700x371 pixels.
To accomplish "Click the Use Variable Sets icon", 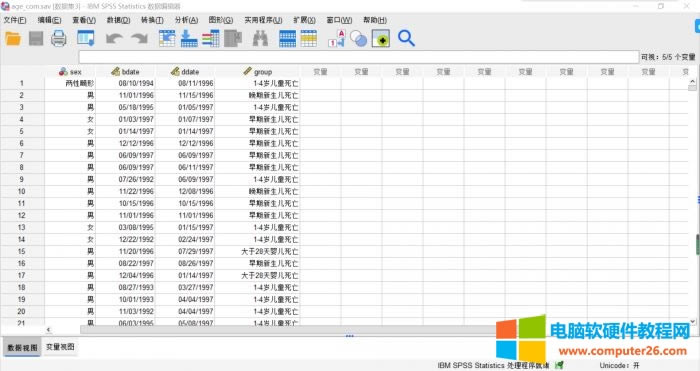I will tap(358, 39).
